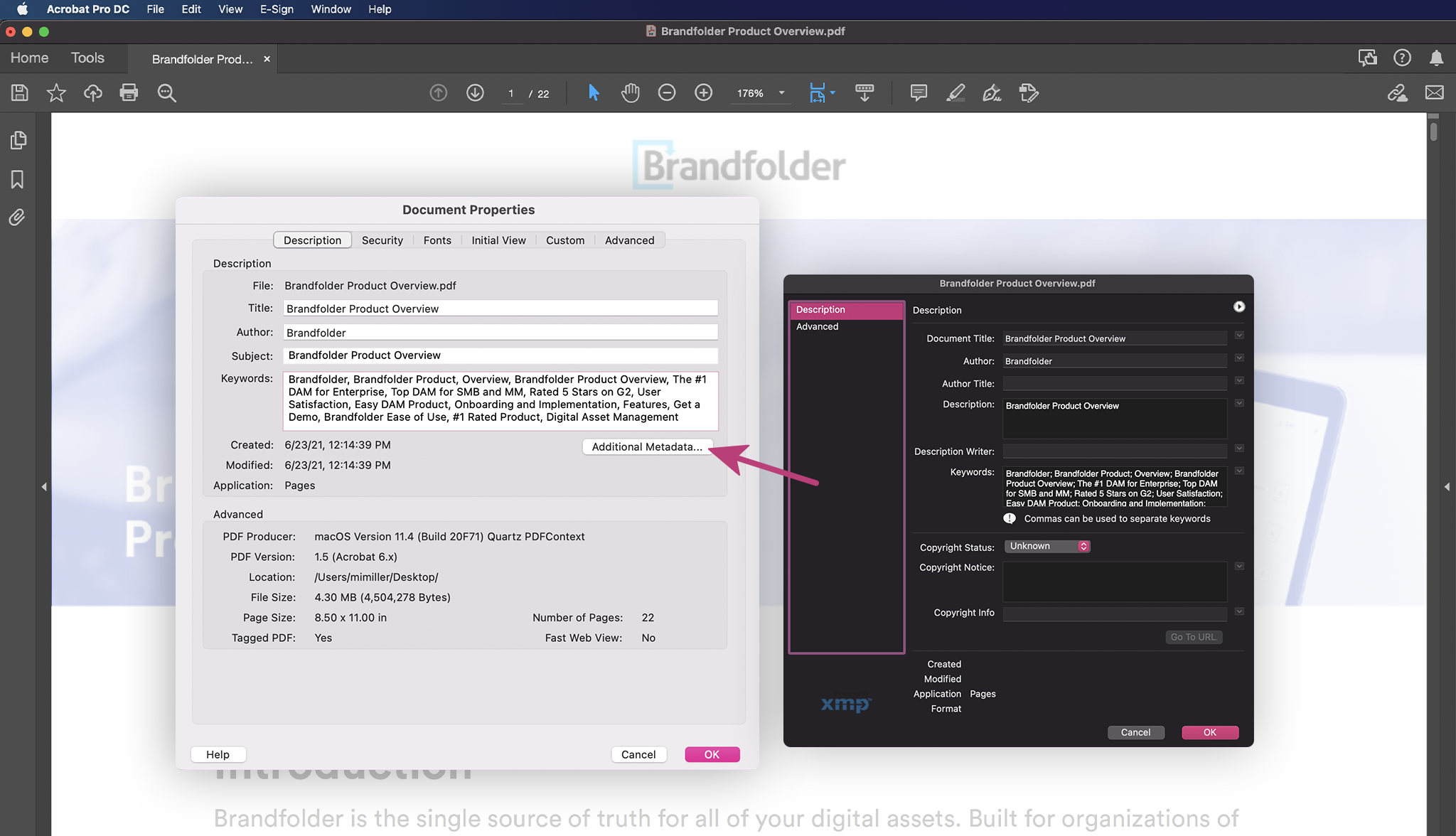Click the upload to cloud icon
This screenshot has height=836, width=1456.
(x=92, y=92)
